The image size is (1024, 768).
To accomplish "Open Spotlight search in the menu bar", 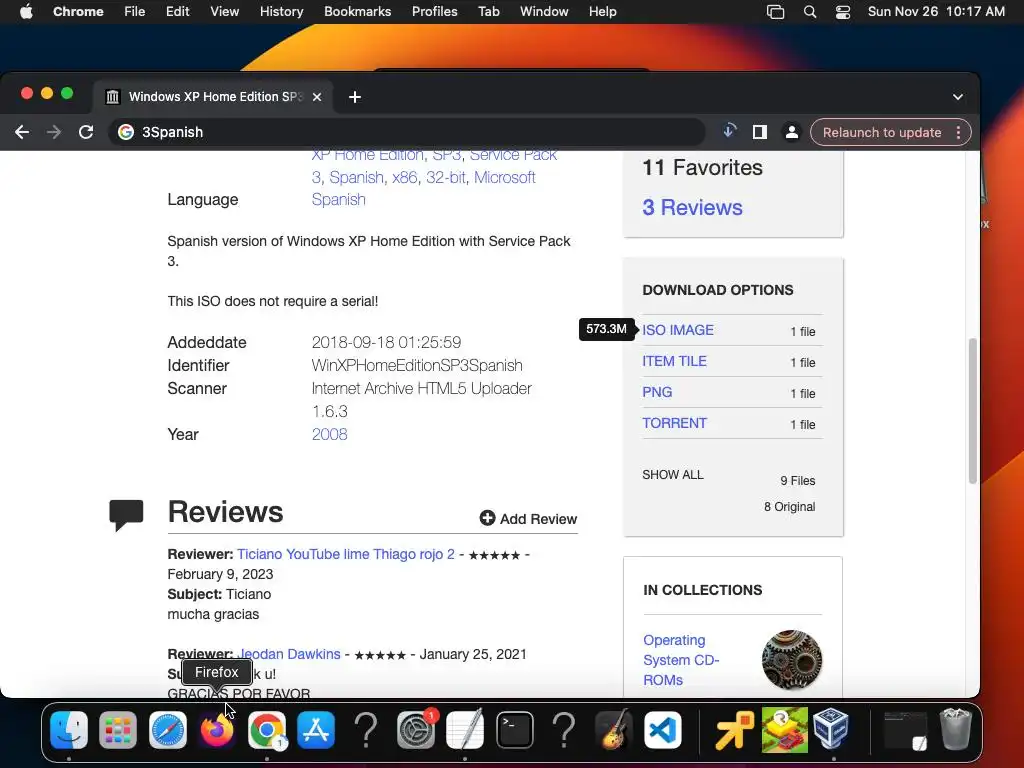I will 810,11.
